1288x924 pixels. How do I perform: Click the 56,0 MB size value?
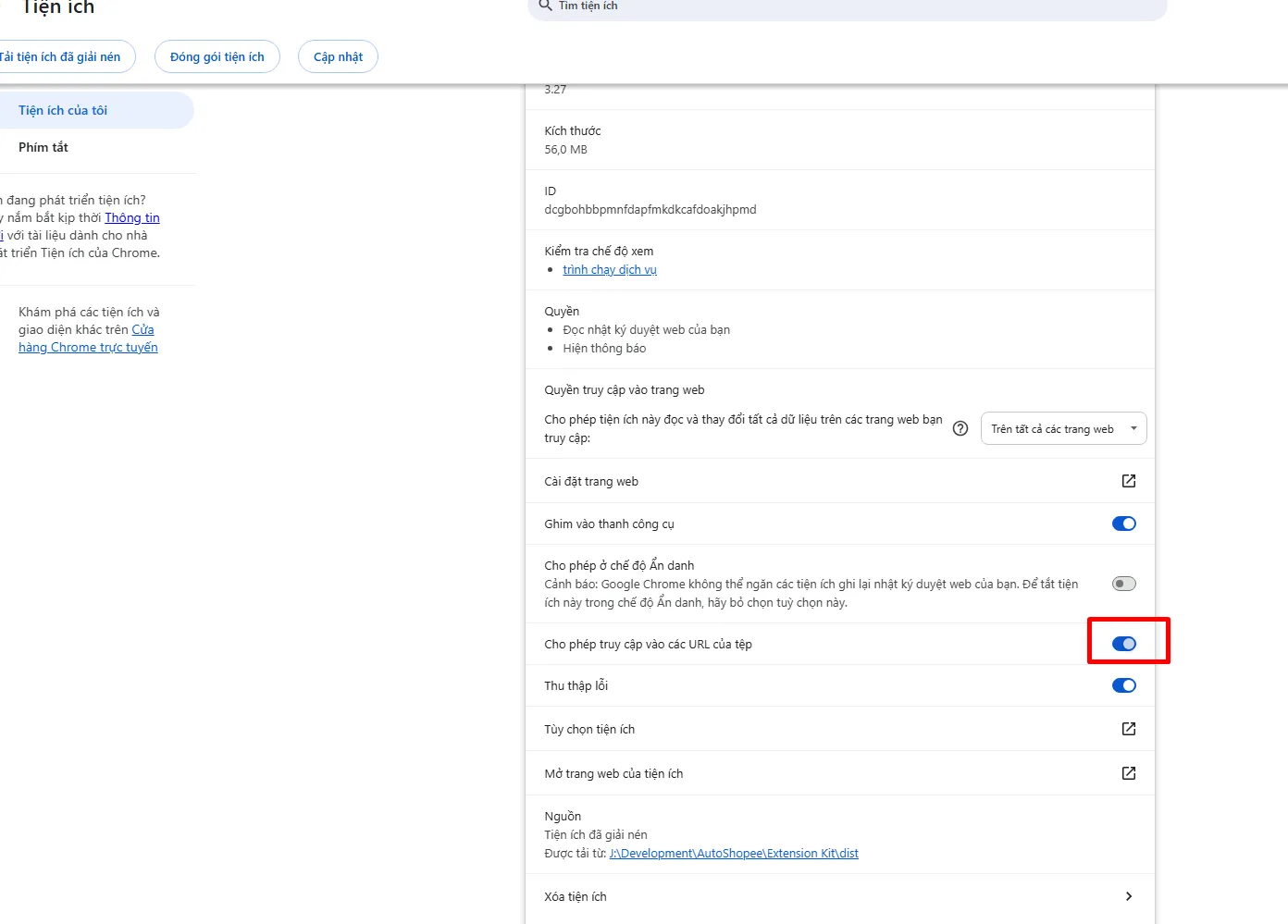point(565,149)
